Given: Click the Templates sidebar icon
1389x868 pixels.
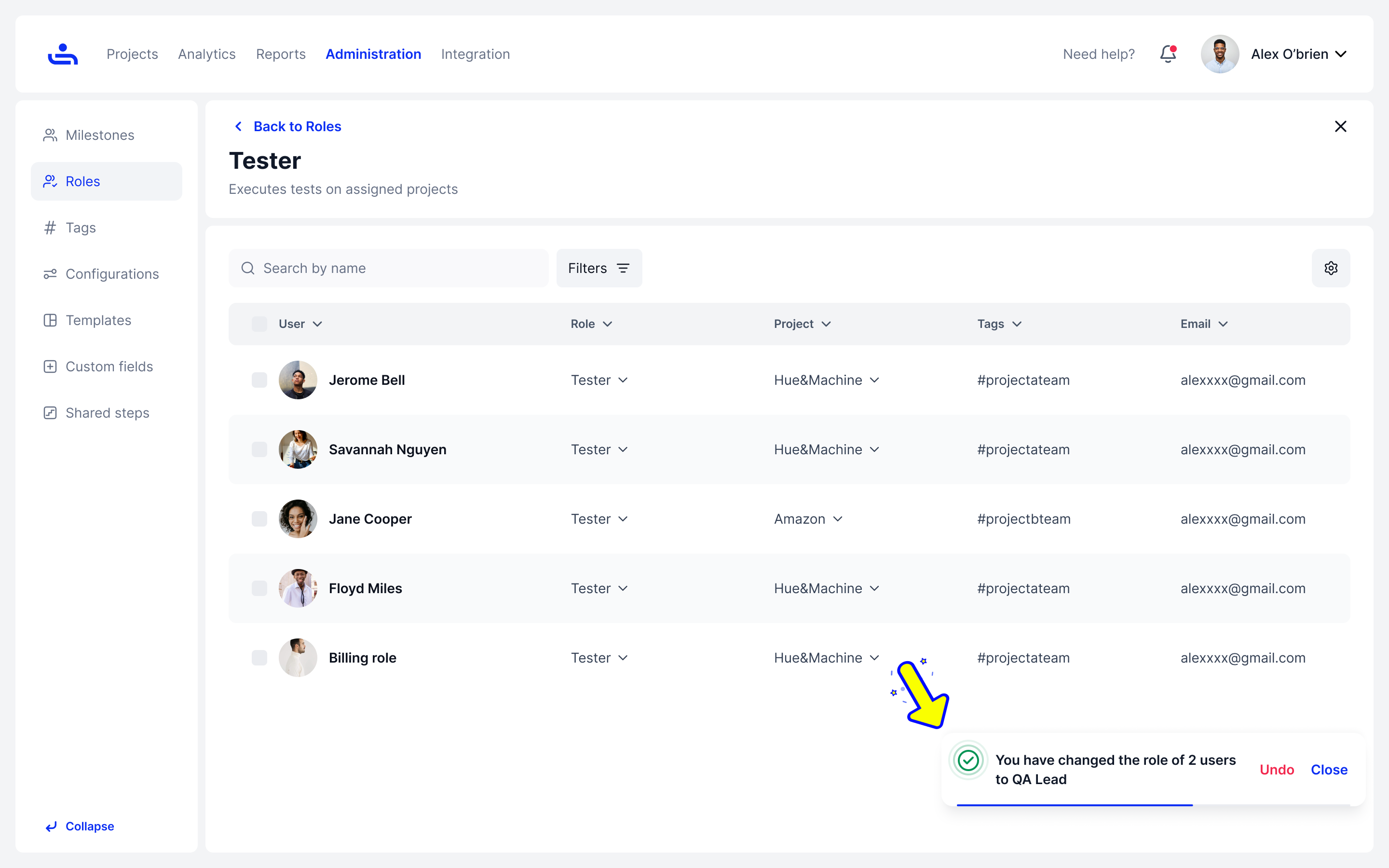Looking at the screenshot, I should click(x=50, y=320).
